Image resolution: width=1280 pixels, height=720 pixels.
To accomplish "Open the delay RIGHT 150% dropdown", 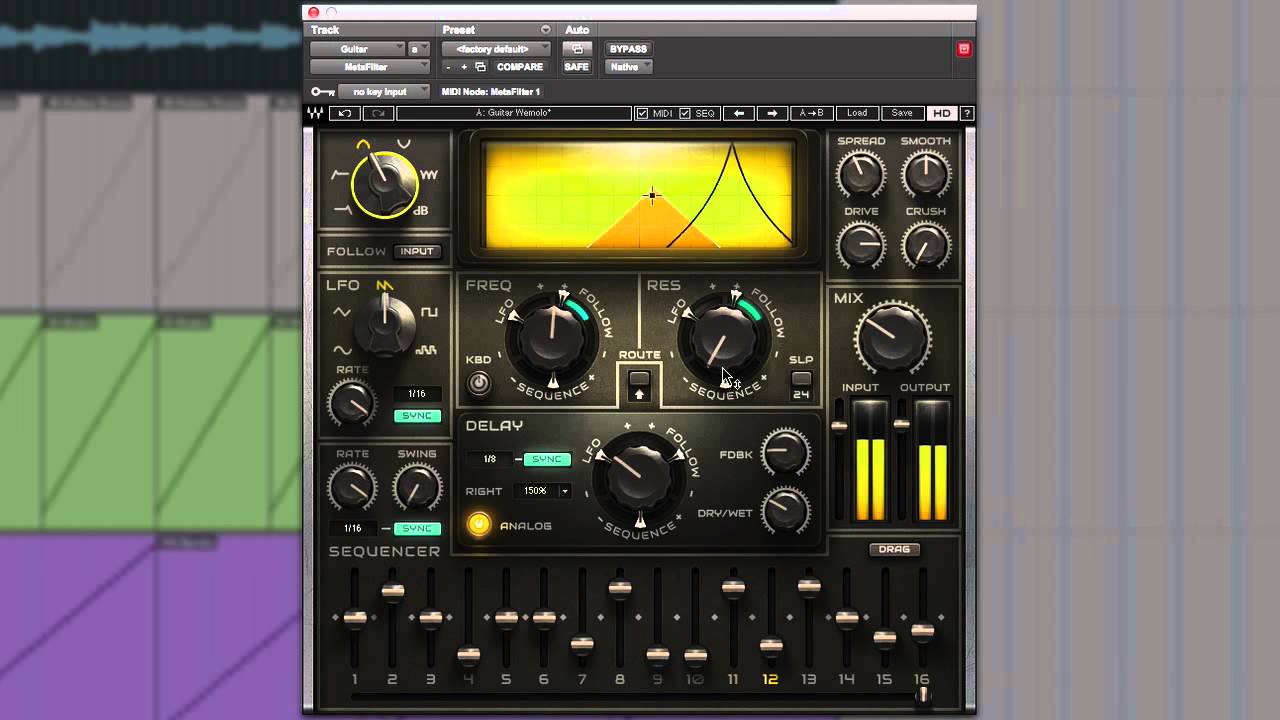I will click(544, 491).
